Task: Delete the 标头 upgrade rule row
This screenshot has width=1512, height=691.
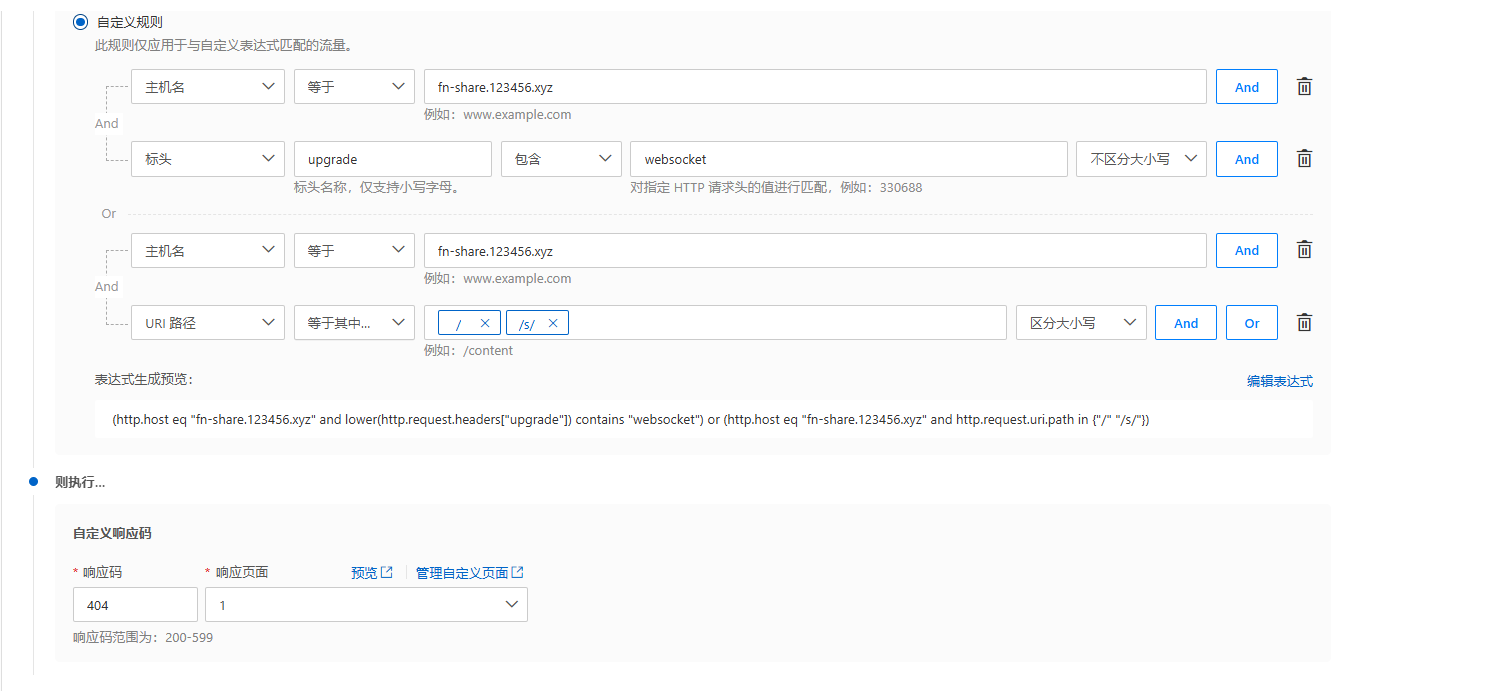Action: tap(1304, 159)
